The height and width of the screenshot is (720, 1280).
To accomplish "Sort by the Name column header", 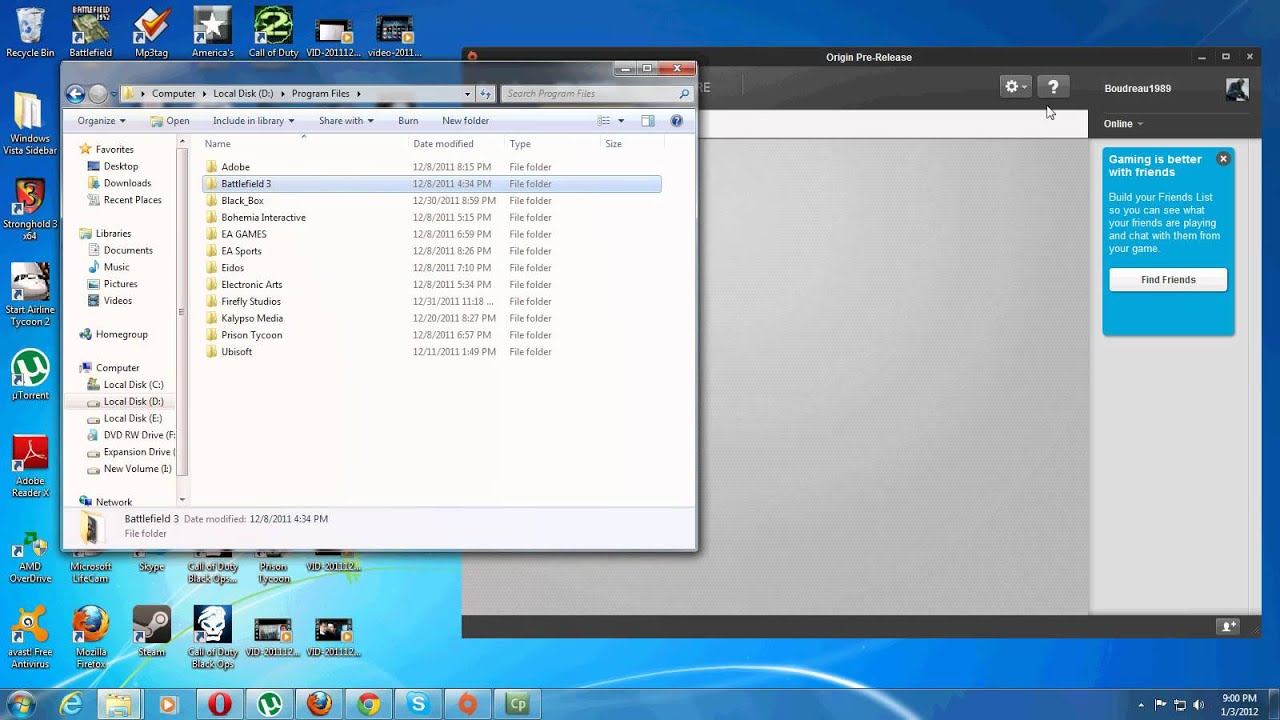I will 218,144.
